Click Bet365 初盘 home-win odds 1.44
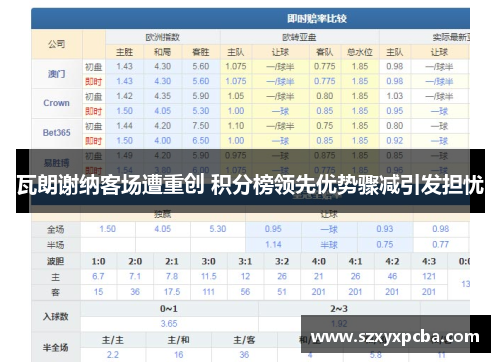Viewport: 500px width, 362px height. (124, 126)
